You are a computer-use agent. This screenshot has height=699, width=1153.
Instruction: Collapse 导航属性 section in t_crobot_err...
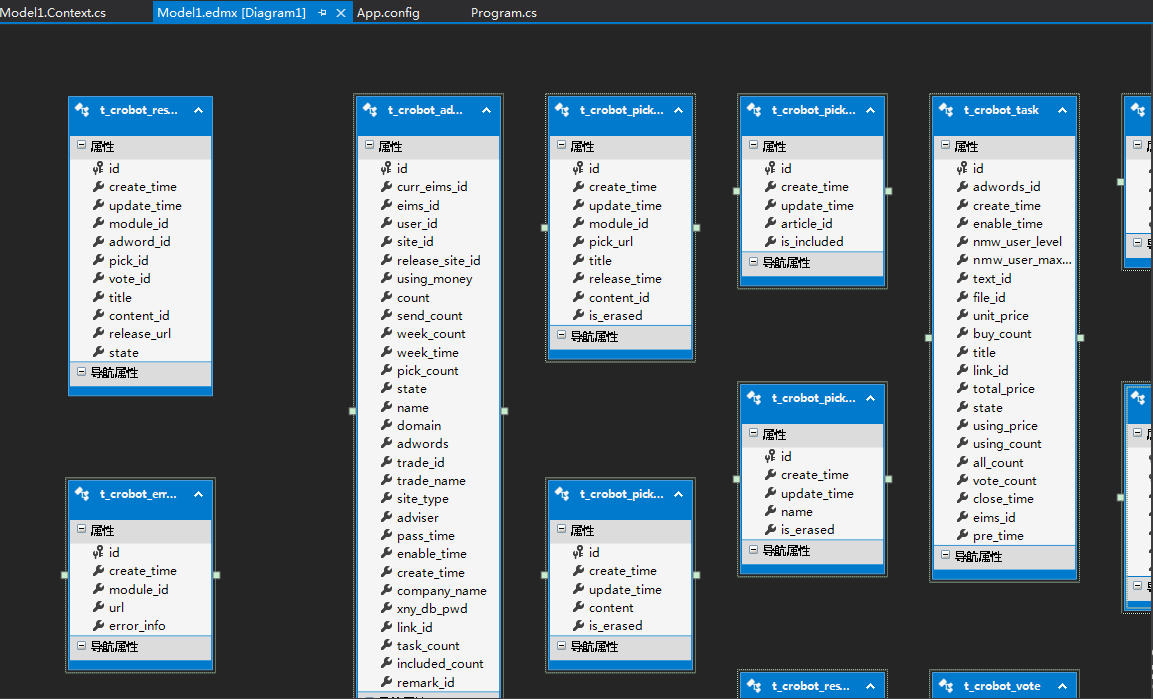coord(81,645)
